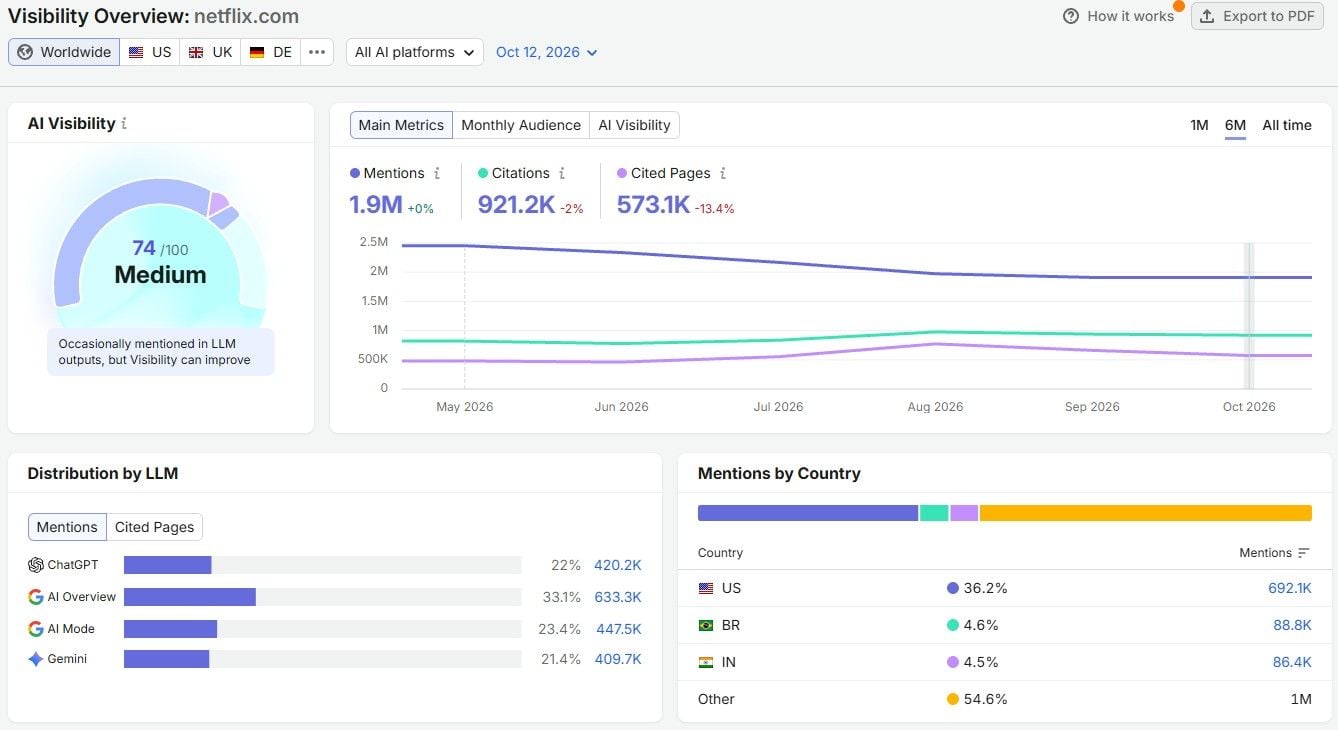
Task: Click the Export to PDF button
Action: pos(1257,16)
